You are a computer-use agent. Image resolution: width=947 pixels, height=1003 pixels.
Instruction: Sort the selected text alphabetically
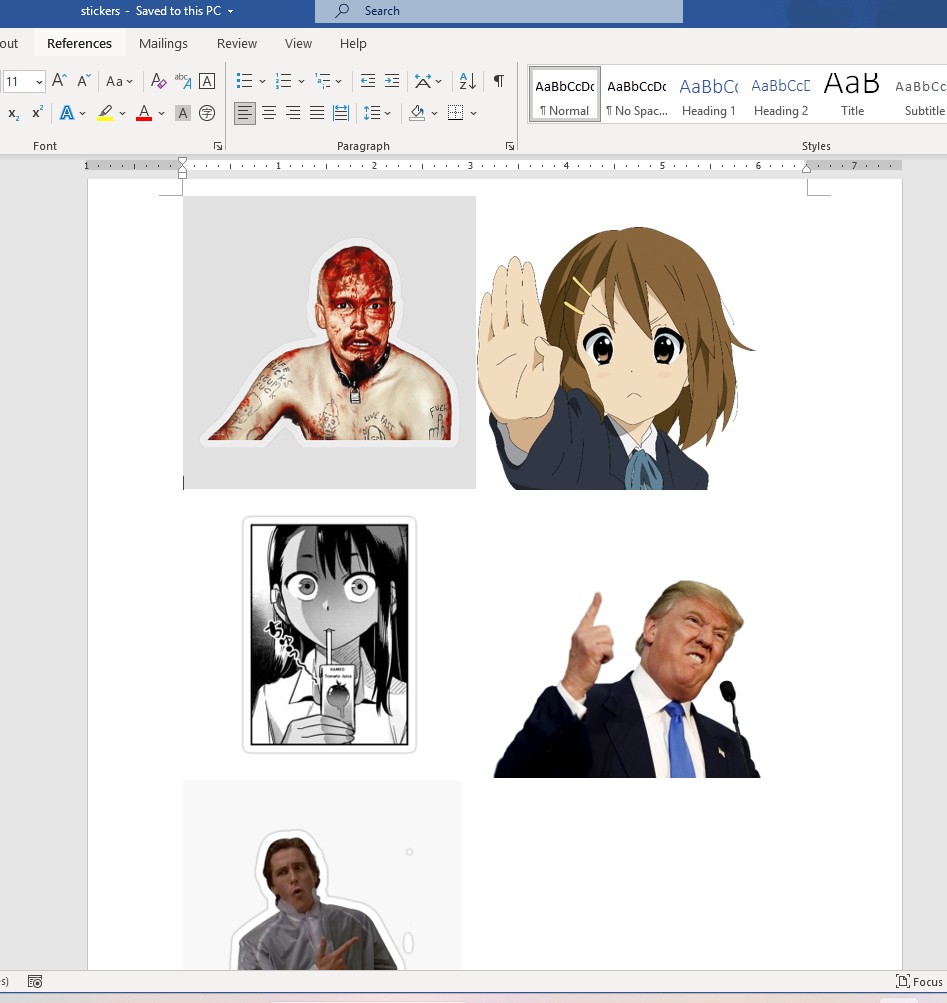(x=467, y=81)
